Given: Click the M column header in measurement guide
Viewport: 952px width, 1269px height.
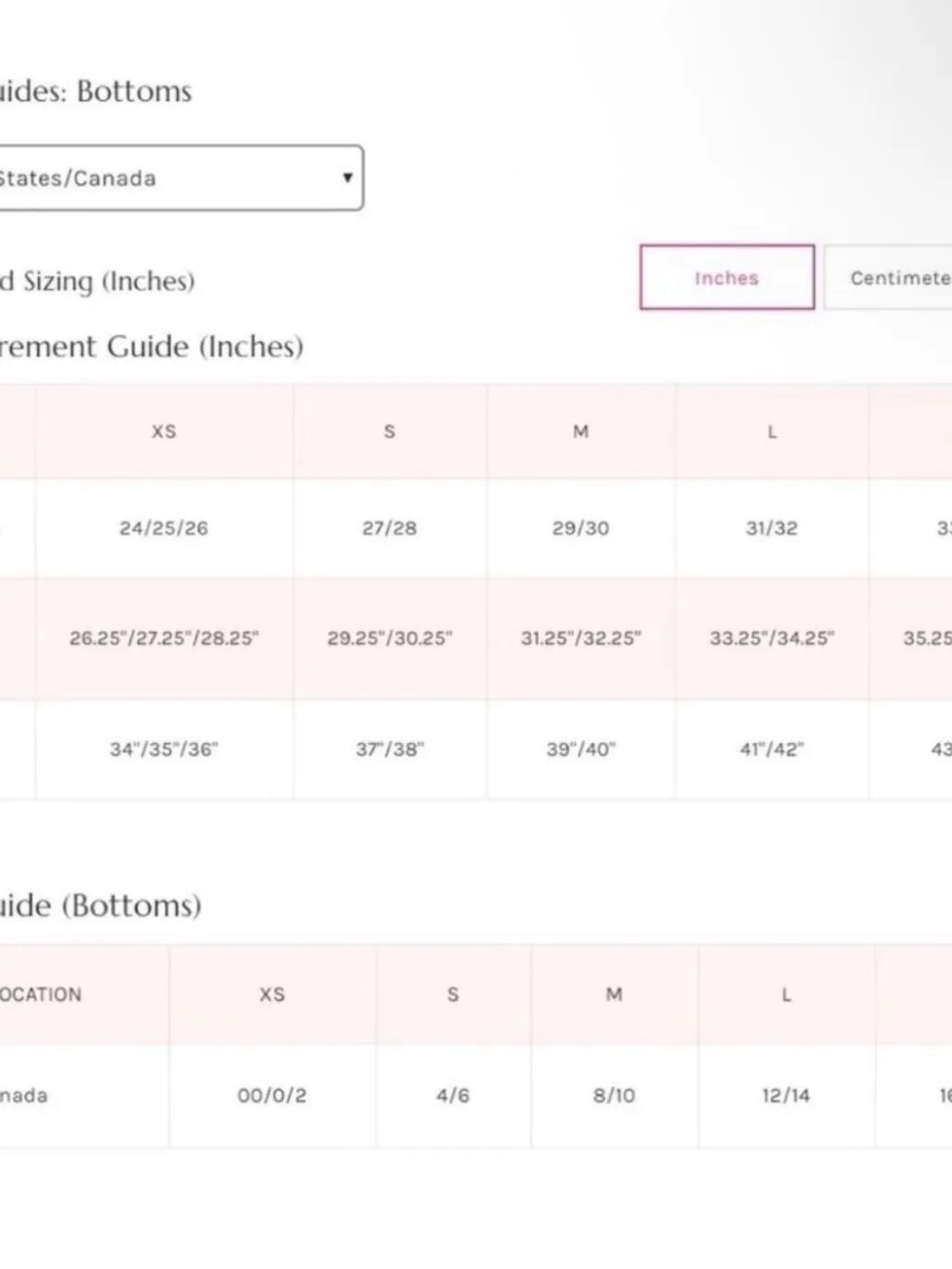Looking at the screenshot, I should click(581, 431).
